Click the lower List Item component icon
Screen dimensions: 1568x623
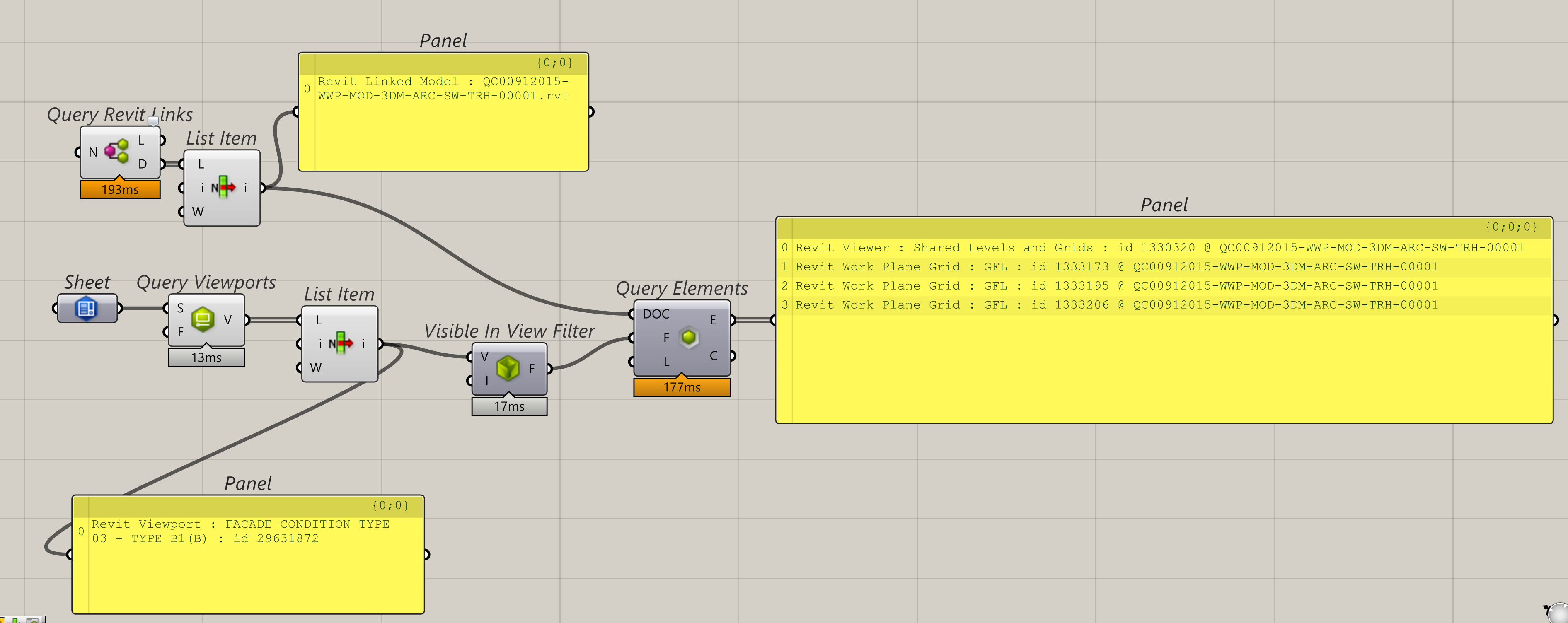point(341,343)
